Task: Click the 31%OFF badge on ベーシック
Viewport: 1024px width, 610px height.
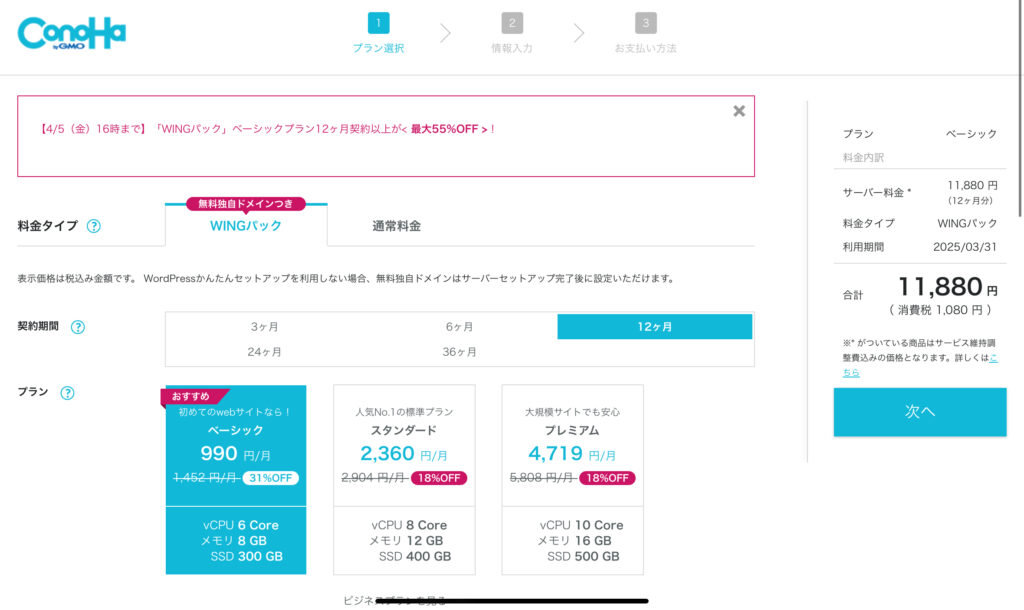Action: (x=270, y=478)
